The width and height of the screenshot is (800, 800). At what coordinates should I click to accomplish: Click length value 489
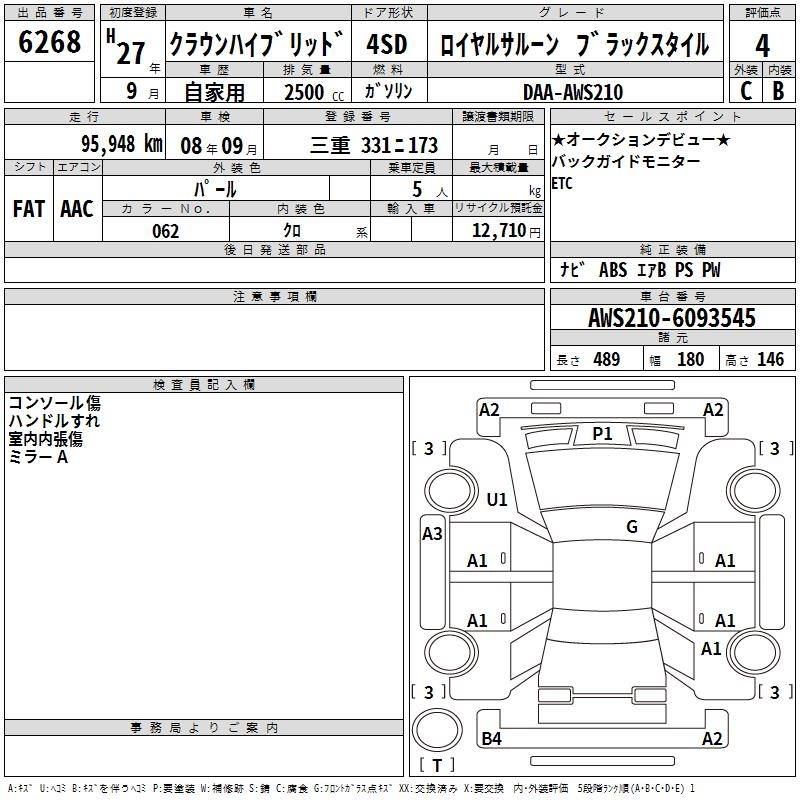coord(607,359)
